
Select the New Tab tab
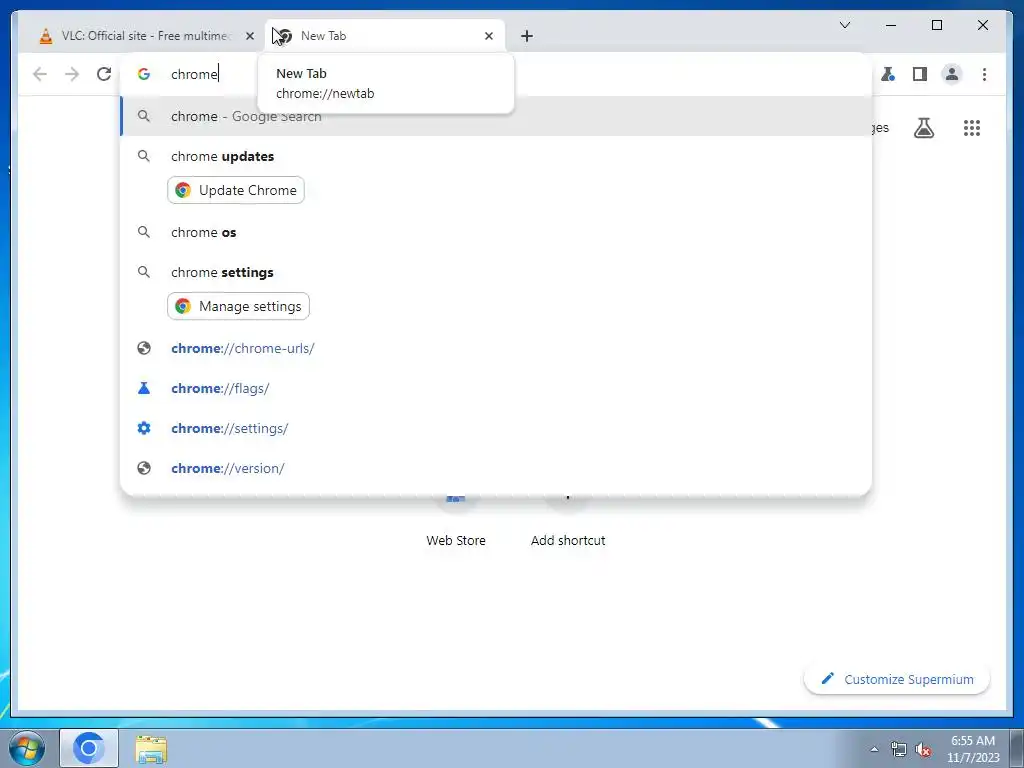385,36
